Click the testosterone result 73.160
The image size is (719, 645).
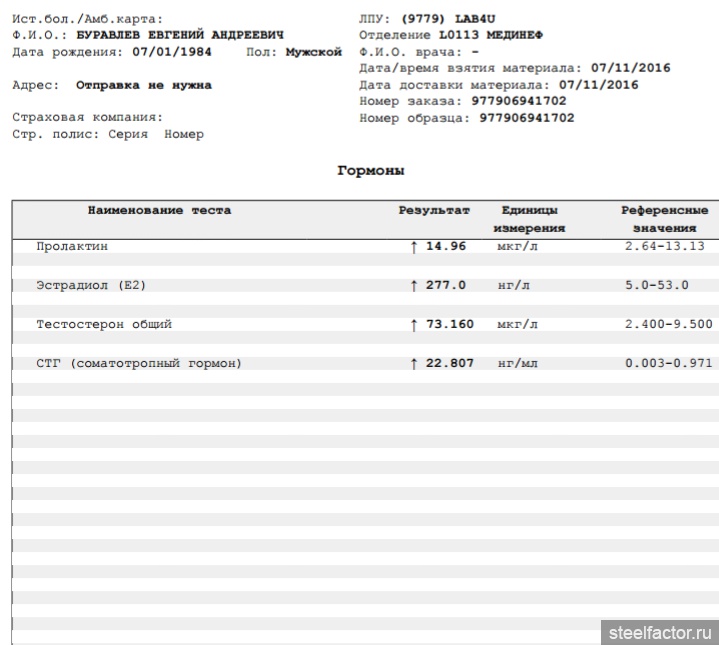pyautogui.click(x=450, y=324)
